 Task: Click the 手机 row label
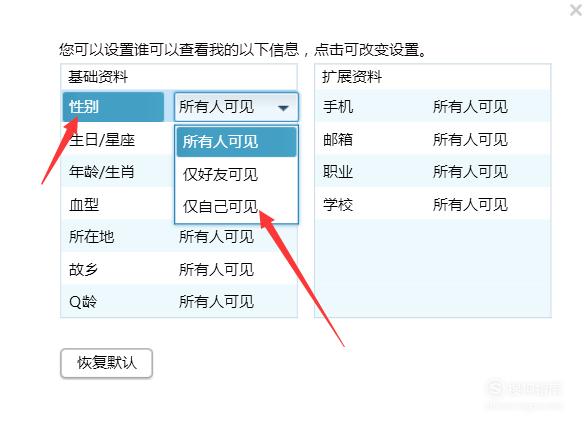coord(338,107)
